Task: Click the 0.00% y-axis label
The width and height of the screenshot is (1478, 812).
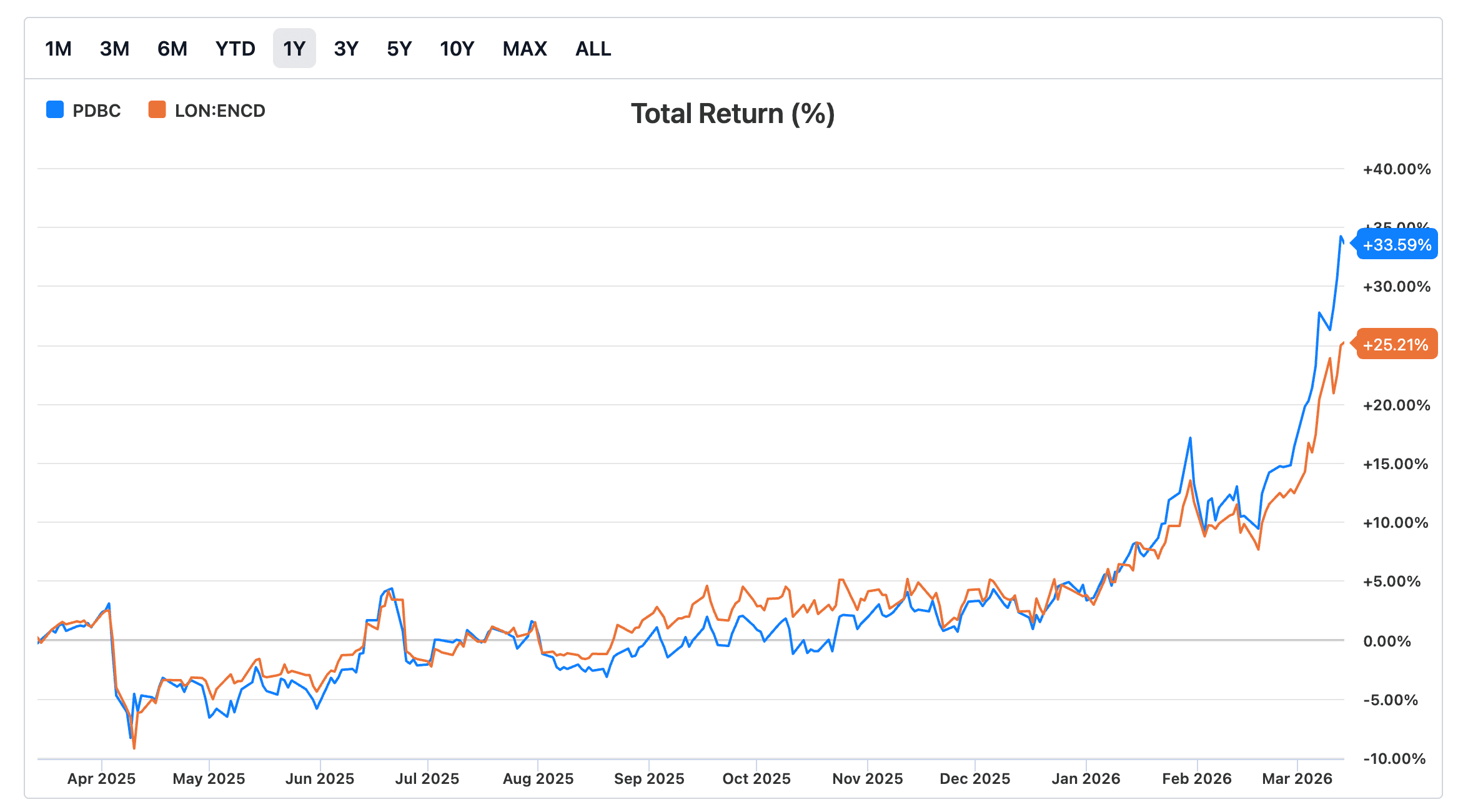Action: pos(1387,641)
